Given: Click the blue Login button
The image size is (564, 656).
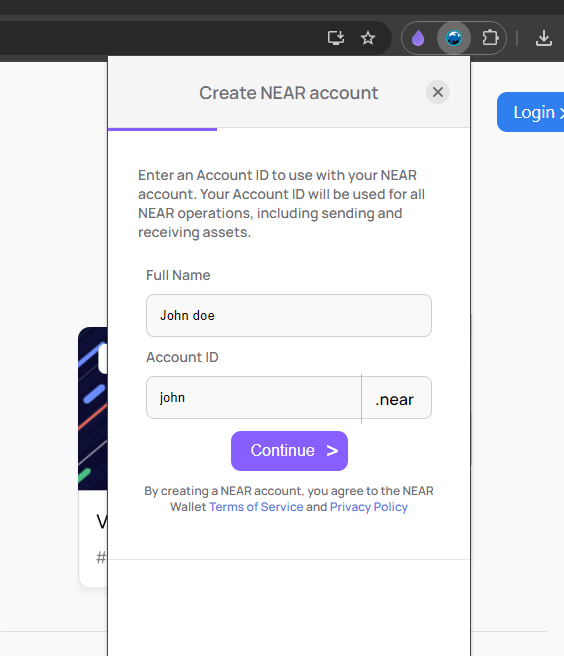Looking at the screenshot, I should point(531,112).
